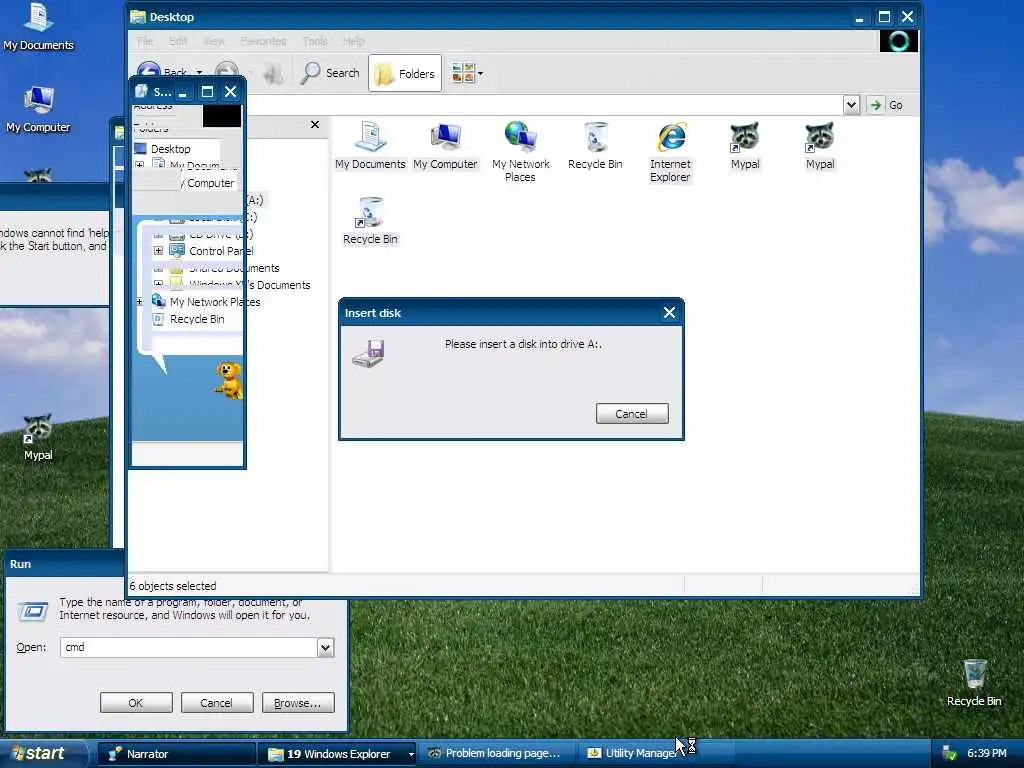
Task: Select My Network Places in folder tree
Action: 215,302
